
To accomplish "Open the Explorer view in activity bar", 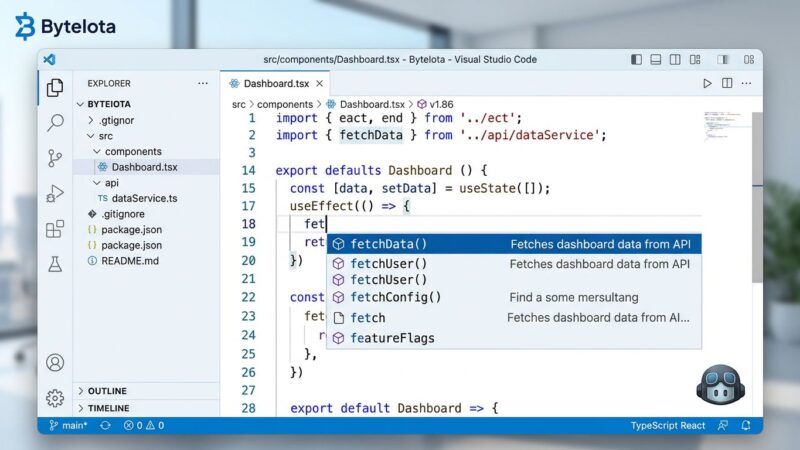I will [x=55, y=88].
